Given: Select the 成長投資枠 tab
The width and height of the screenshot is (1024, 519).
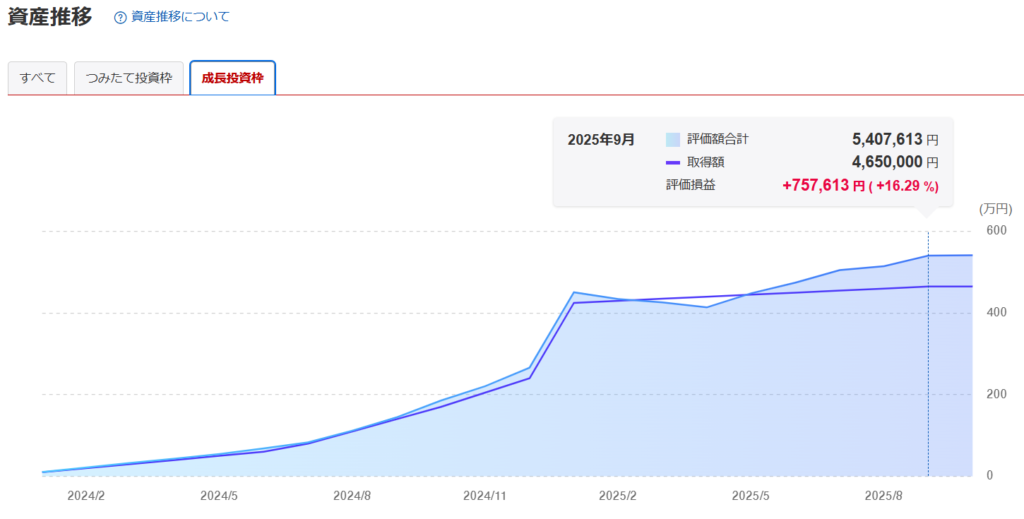Looking at the screenshot, I should coord(232,78).
